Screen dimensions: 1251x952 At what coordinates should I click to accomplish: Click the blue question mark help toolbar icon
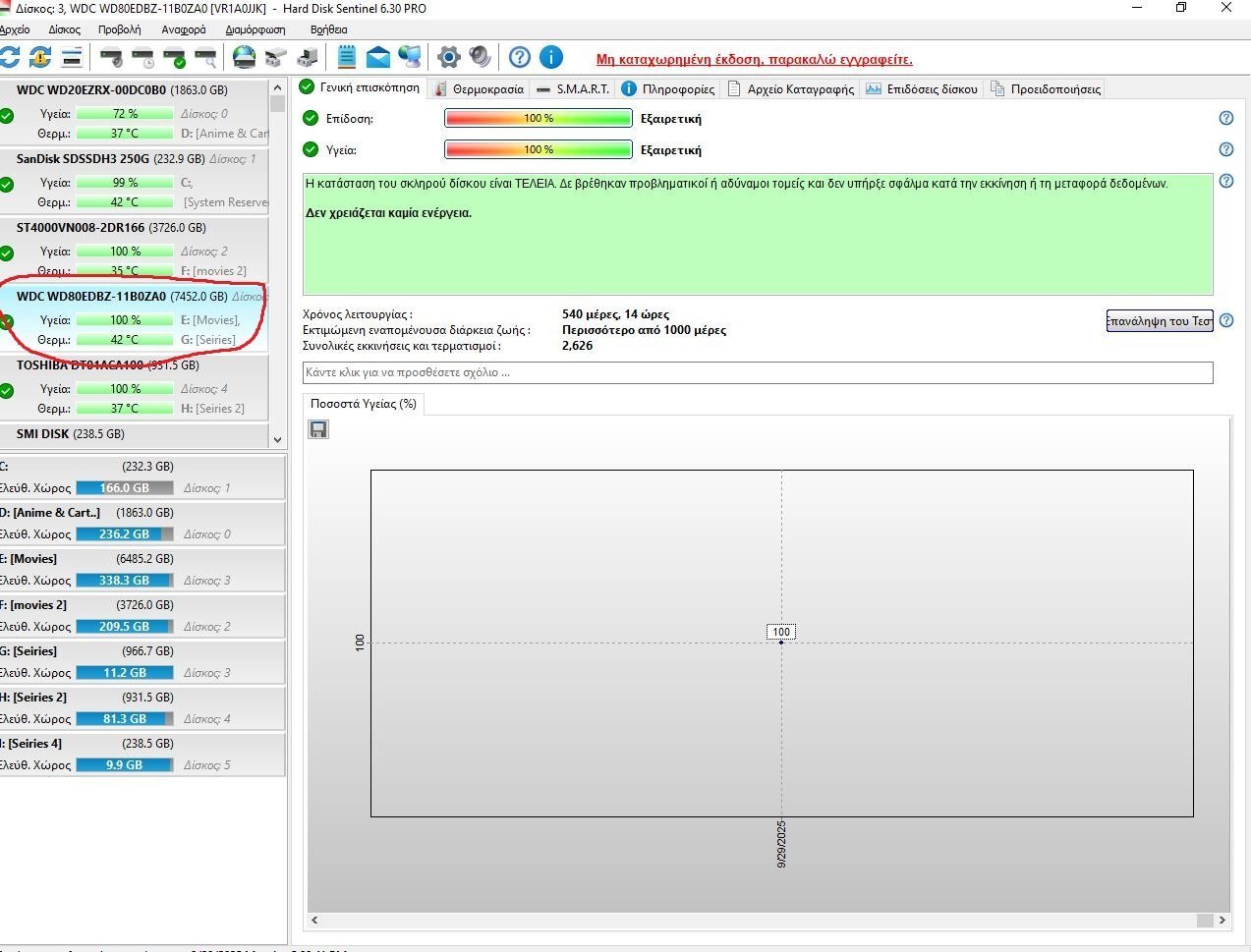520,57
